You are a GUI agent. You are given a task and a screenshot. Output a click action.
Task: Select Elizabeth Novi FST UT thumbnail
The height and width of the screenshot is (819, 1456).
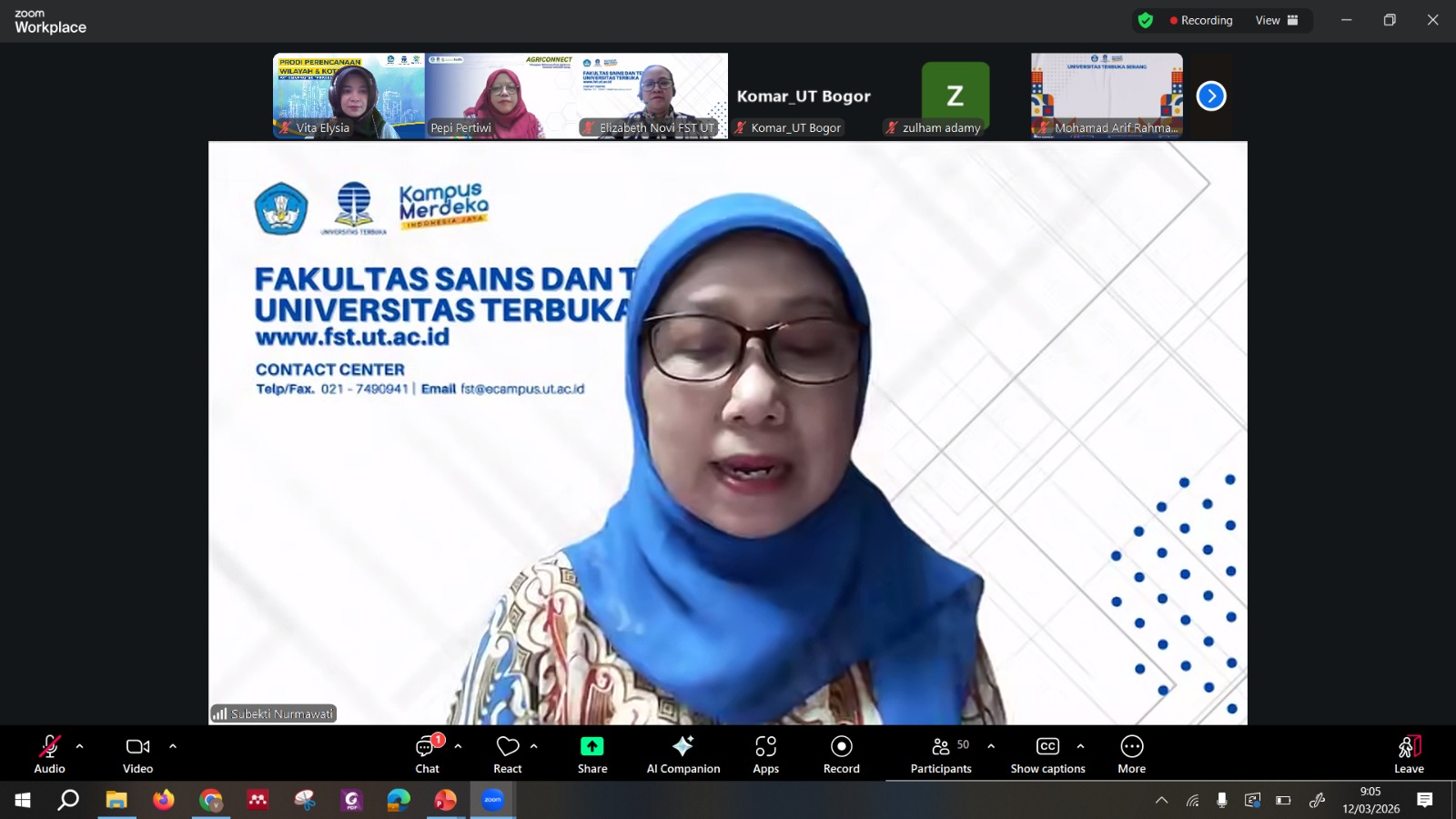coord(652,96)
